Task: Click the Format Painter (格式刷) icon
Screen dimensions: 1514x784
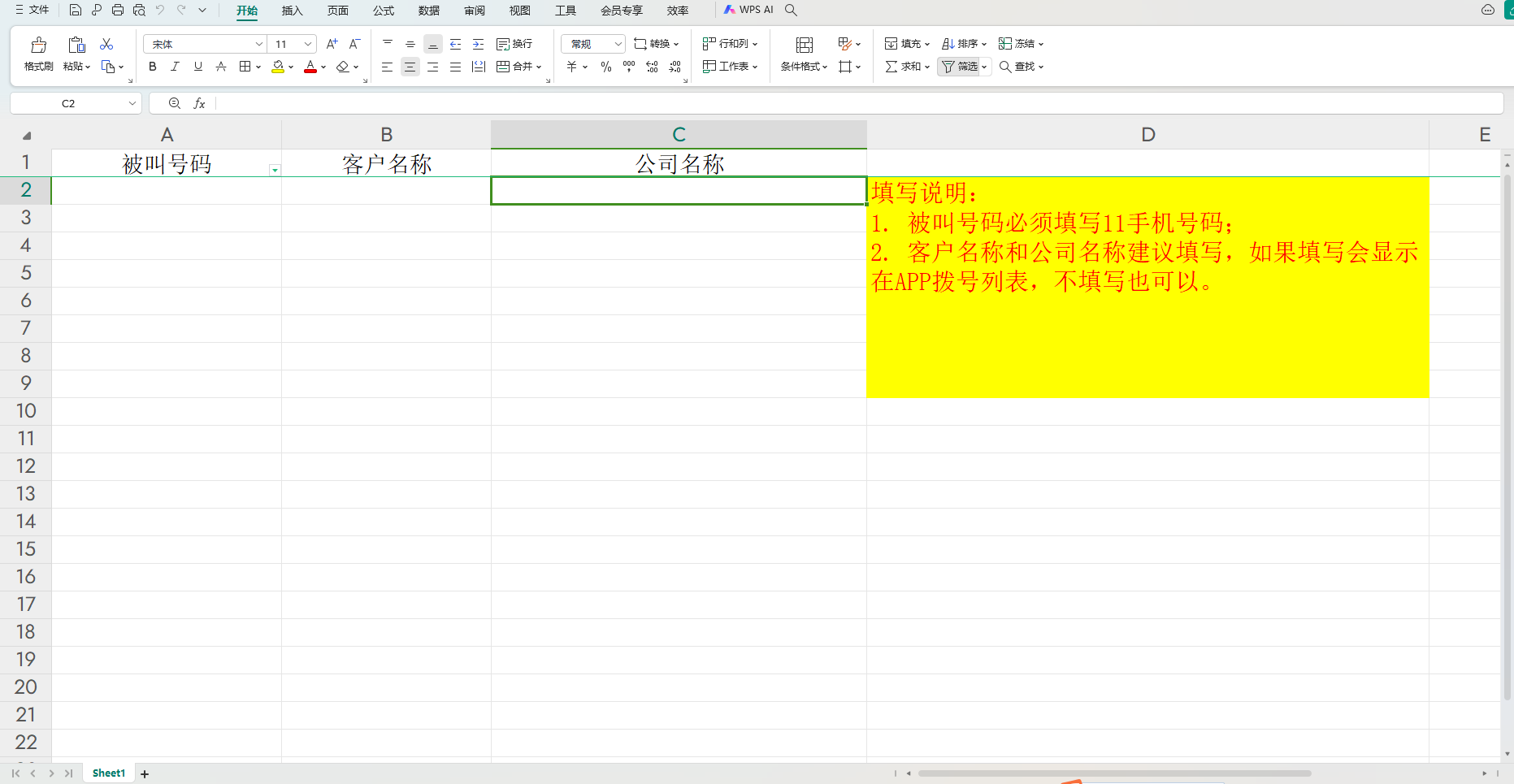Action: tap(38, 45)
